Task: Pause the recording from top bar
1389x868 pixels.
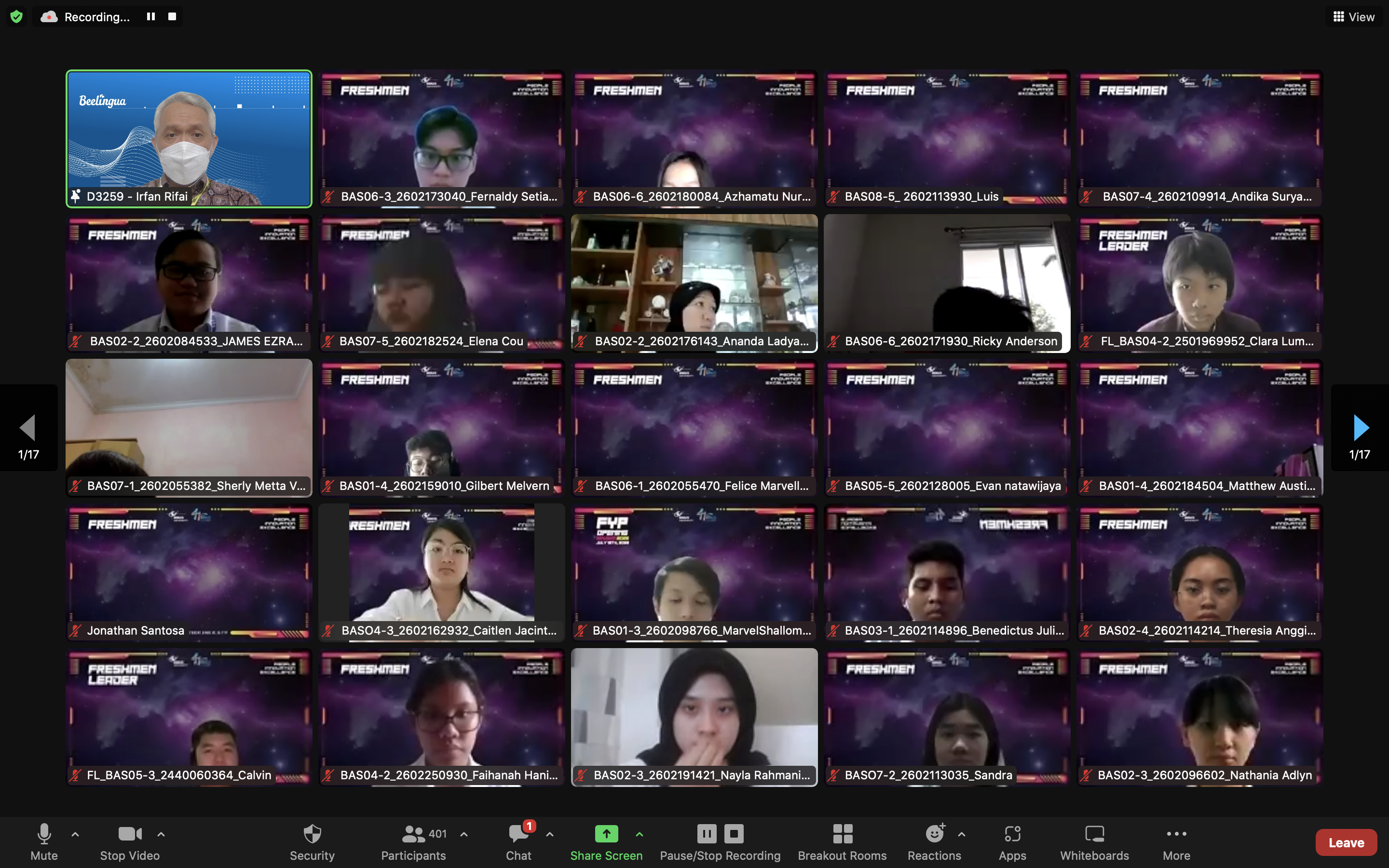Action: point(151,17)
